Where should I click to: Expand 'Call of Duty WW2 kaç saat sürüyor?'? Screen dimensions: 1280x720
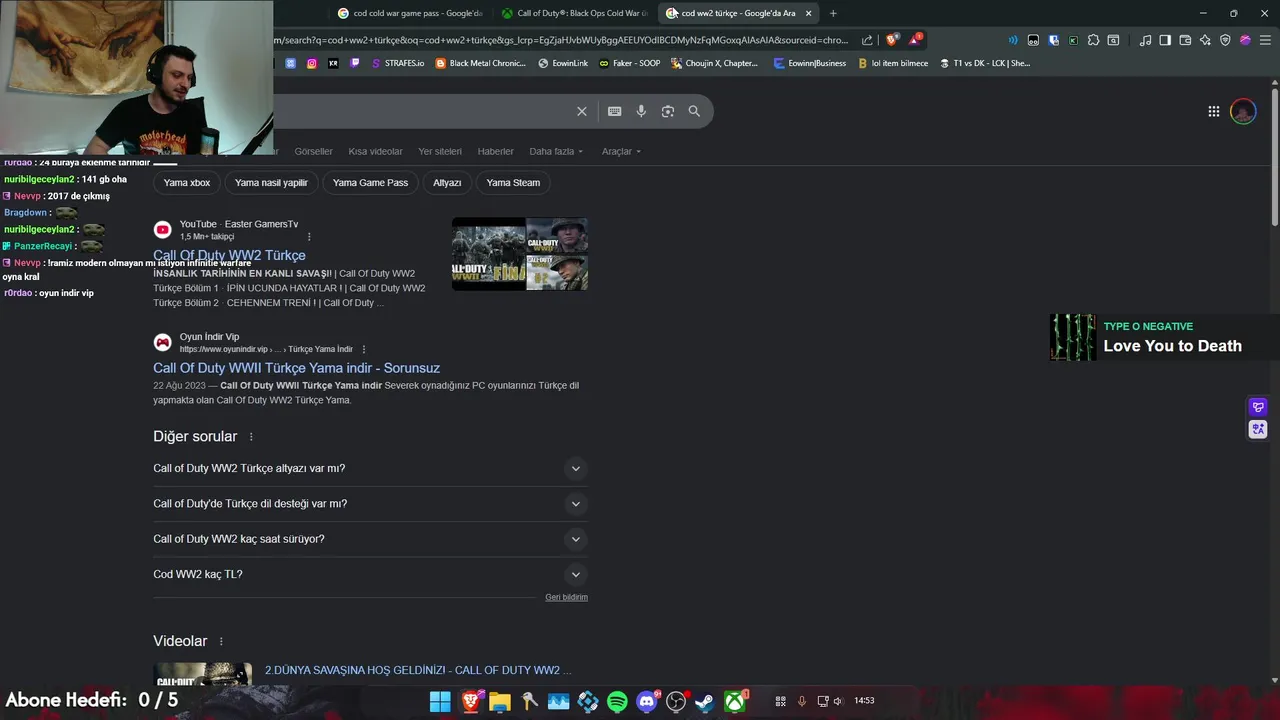(370, 539)
